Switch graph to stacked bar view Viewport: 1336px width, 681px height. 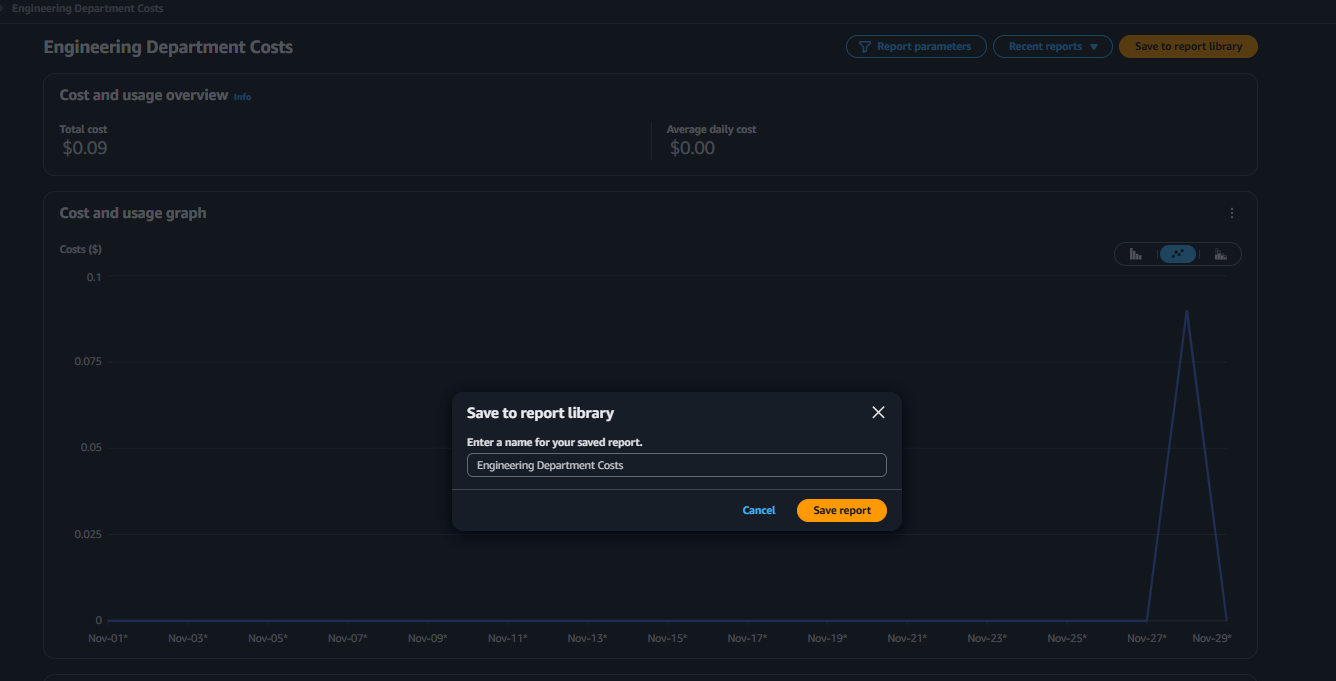tap(1220, 254)
